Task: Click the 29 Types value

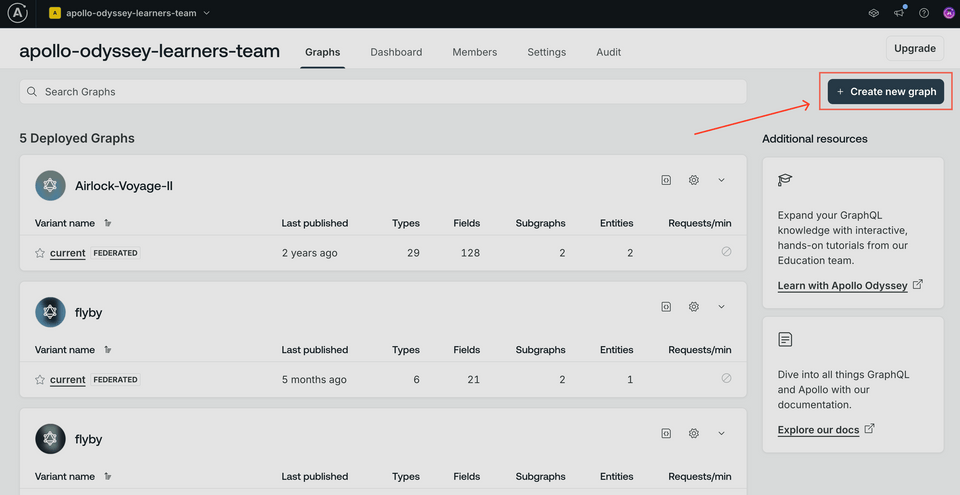Action: click(413, 253)
